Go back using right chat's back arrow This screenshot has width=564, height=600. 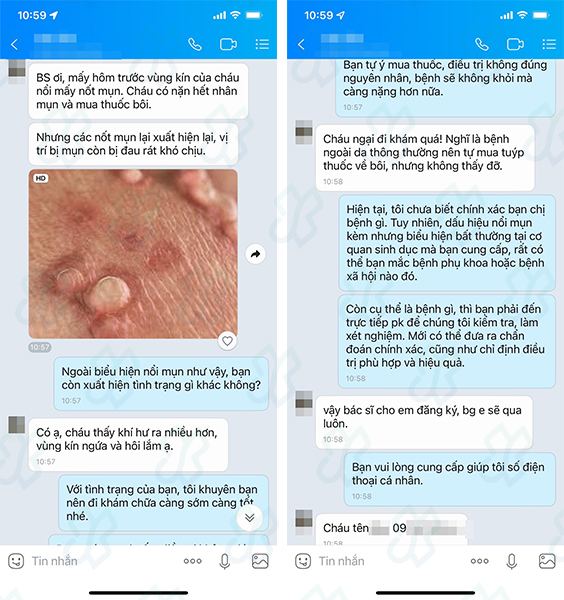tap(302, 44)
